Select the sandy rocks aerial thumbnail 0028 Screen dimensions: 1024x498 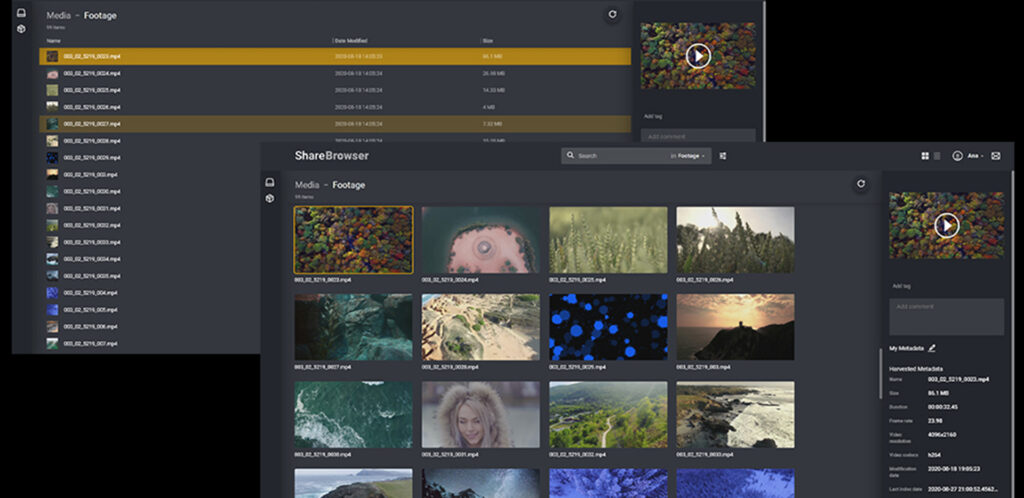click(x=481, y=327)
